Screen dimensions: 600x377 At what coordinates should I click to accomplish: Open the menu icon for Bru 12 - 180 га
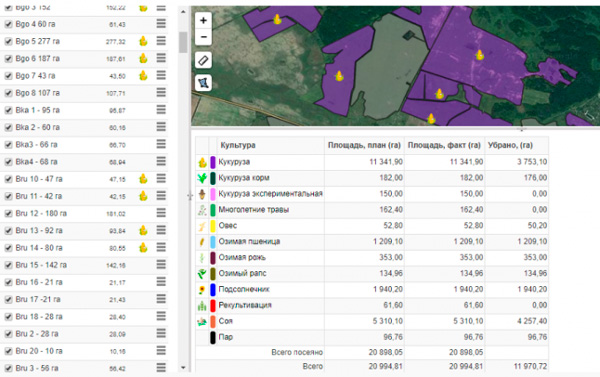point(161,213)
